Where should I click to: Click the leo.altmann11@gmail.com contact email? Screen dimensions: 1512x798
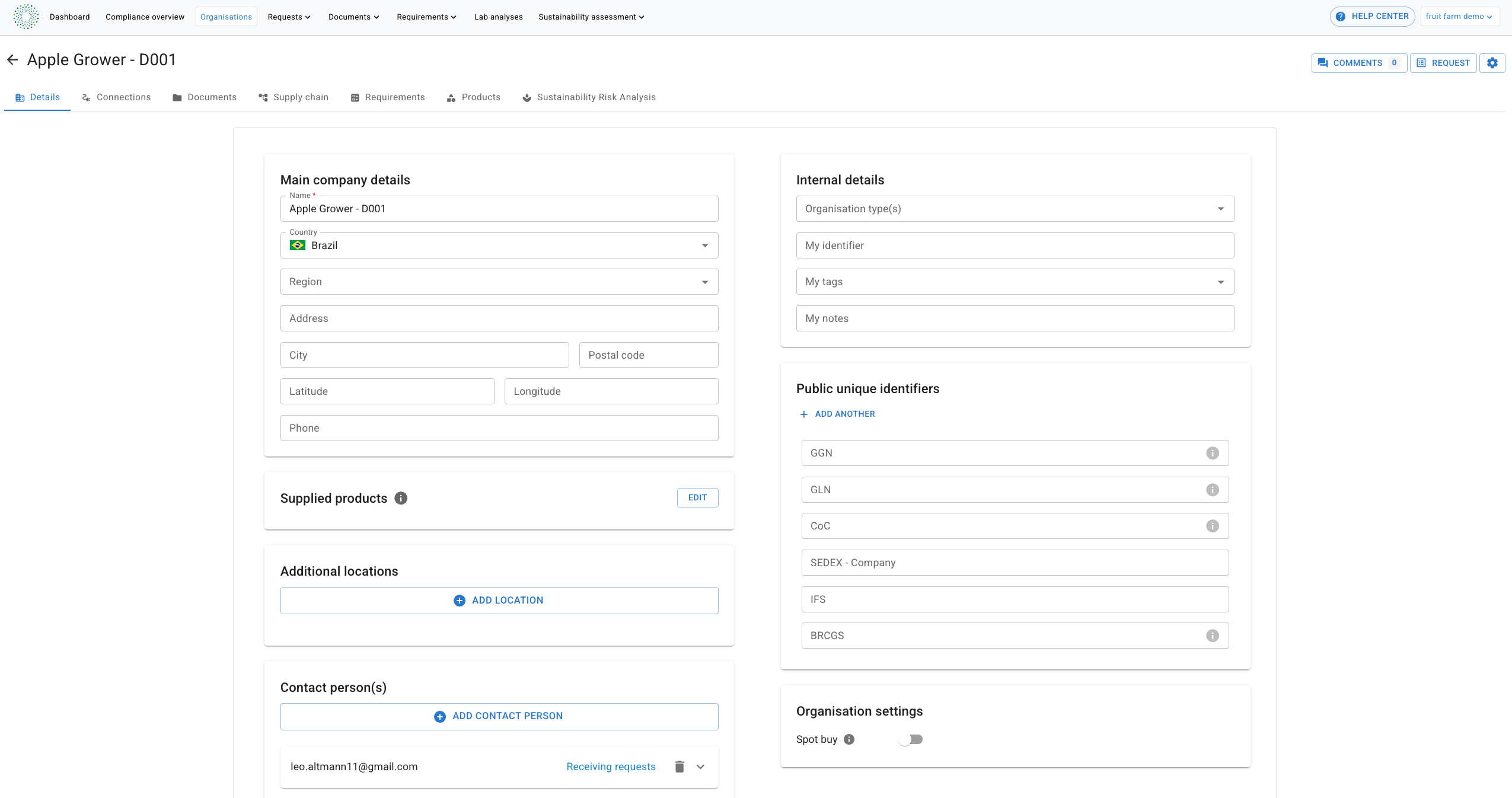tap(354, 767)
